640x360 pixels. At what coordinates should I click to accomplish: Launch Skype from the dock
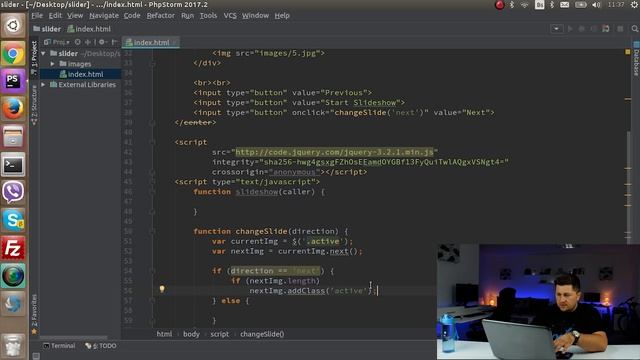coord(13,220)
